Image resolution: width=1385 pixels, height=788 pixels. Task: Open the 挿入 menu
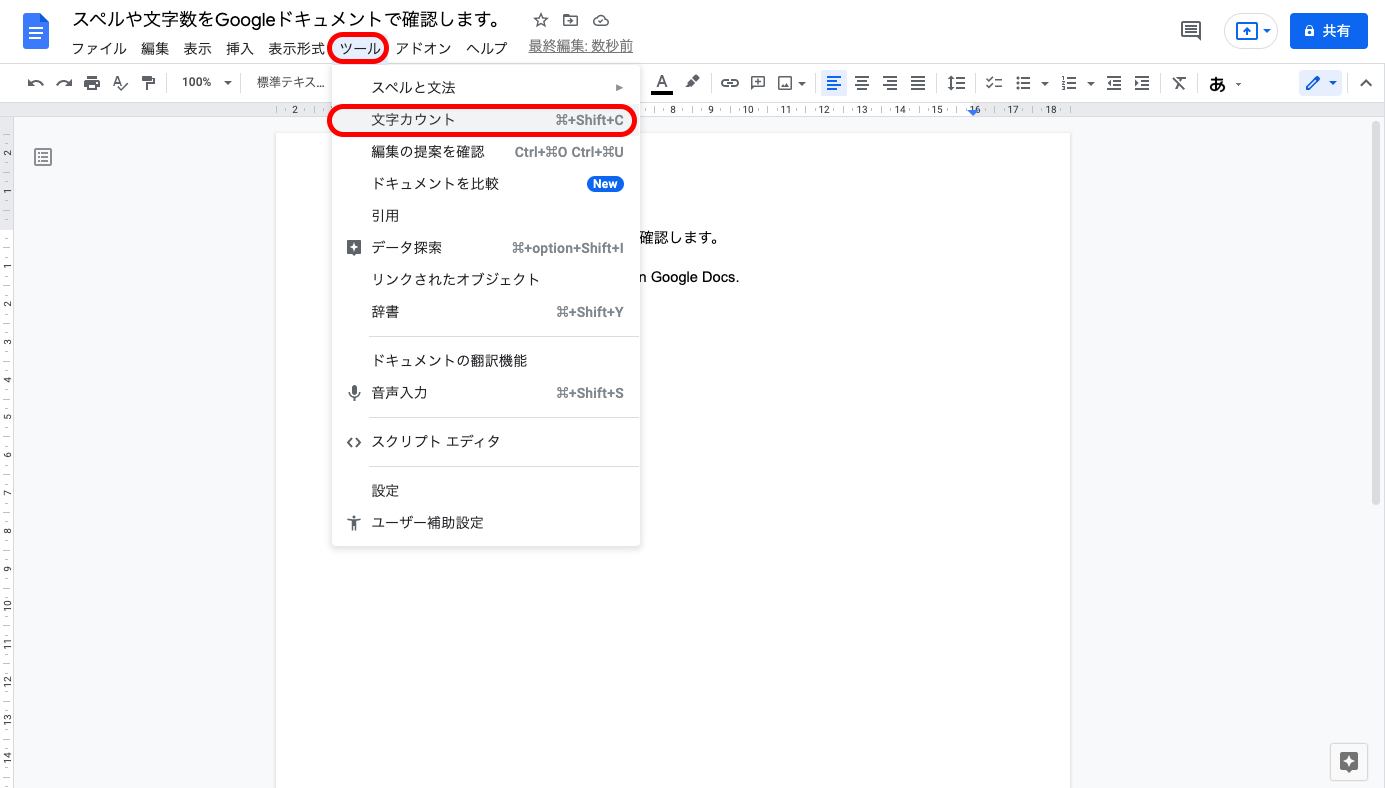[240, 48]
